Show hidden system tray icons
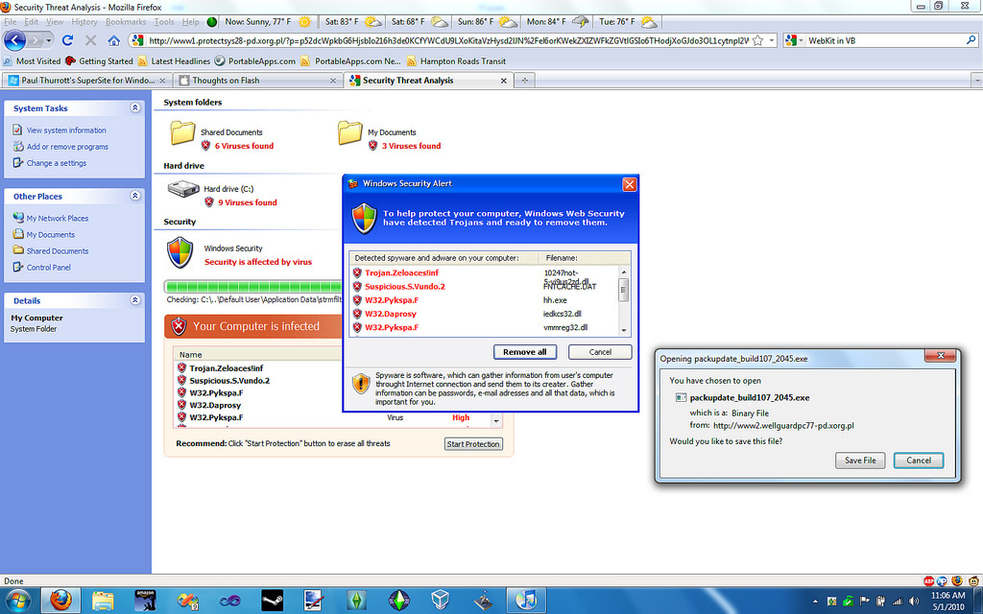The height and width of the screenshot is (614, 983). tap(815, 601)
